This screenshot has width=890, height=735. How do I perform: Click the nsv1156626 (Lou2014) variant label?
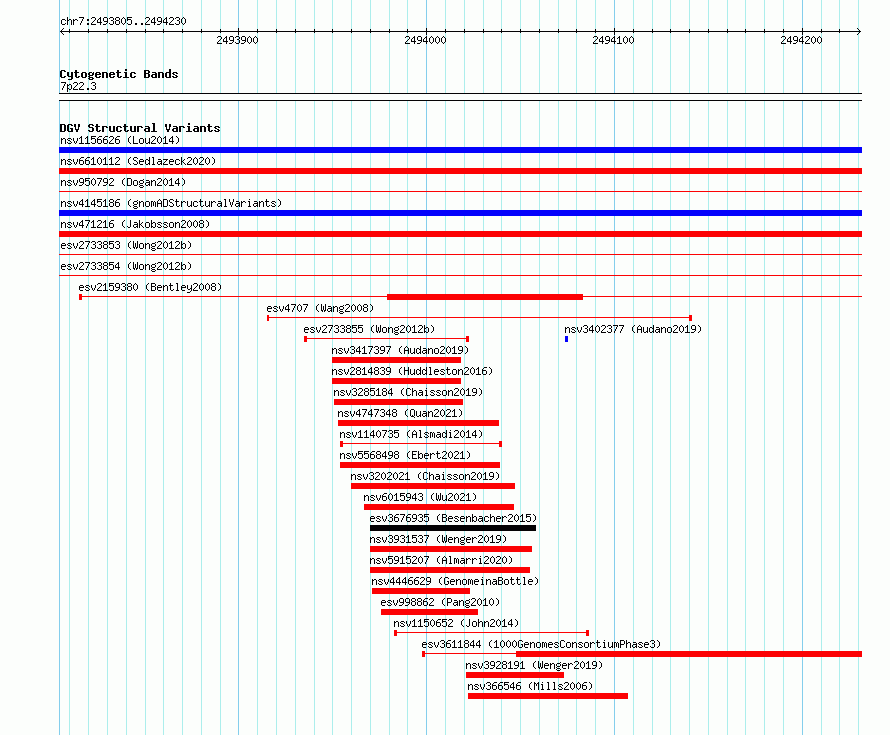(x=120, y=140)
